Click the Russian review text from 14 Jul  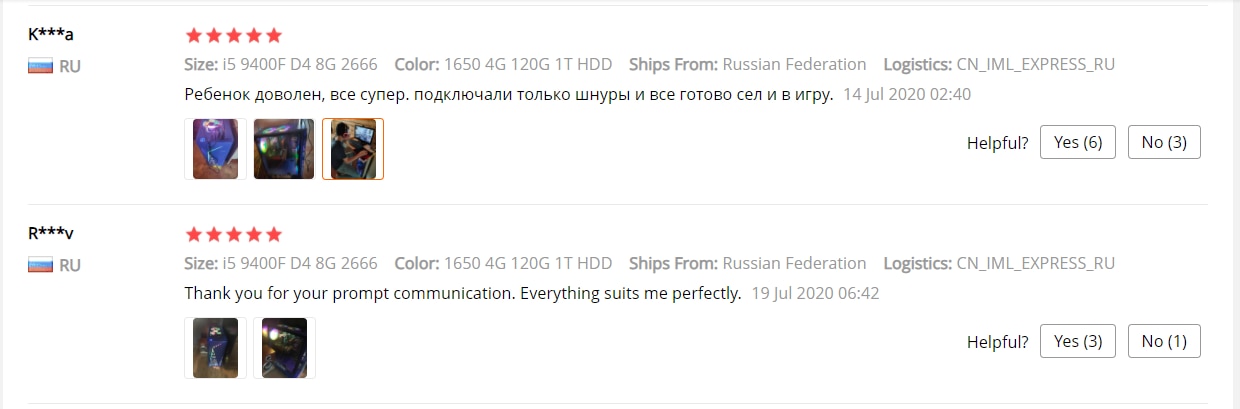pyautogui.click(x=509, y=95)
